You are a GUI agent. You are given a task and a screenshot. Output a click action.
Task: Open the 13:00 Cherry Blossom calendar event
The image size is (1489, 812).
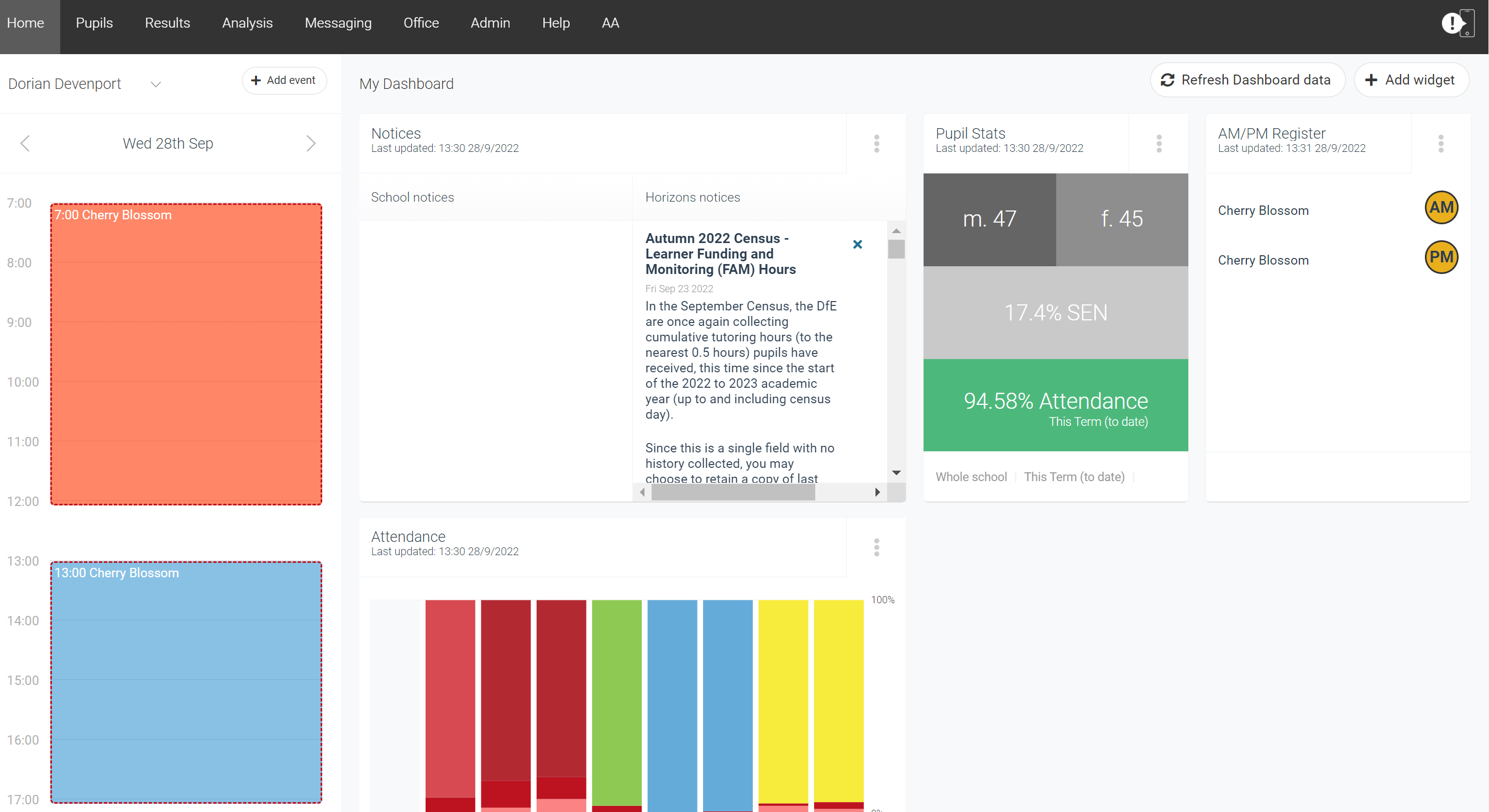click(x=186, y=682)
